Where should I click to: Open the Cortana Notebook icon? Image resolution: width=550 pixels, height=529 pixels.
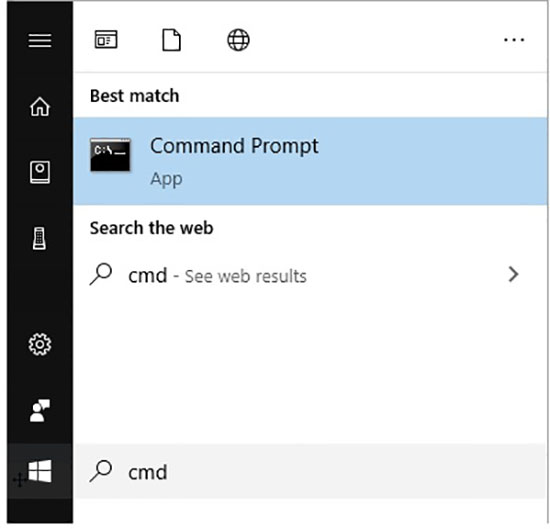40,172
